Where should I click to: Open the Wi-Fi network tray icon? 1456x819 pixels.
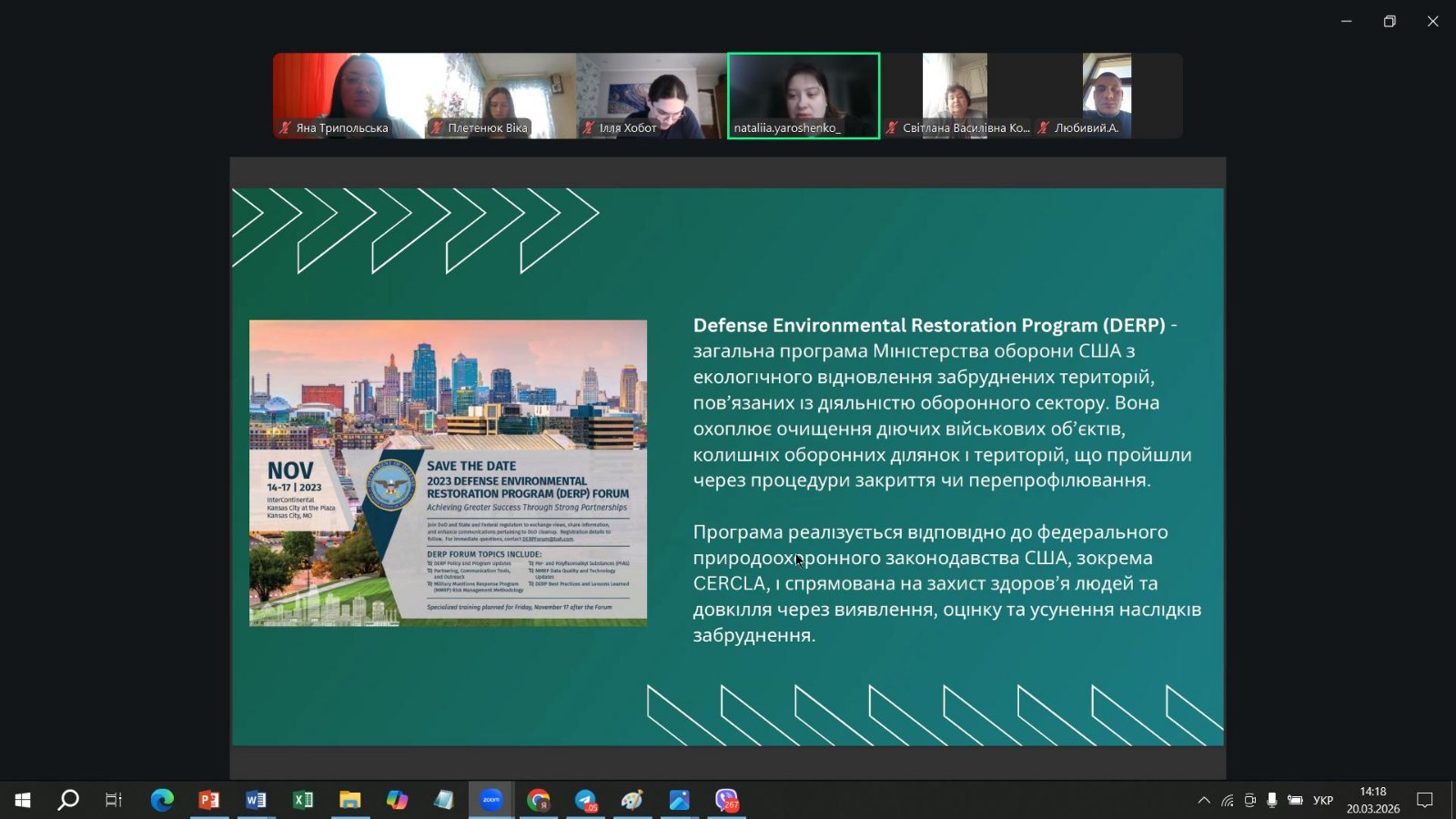point(1227,800)
